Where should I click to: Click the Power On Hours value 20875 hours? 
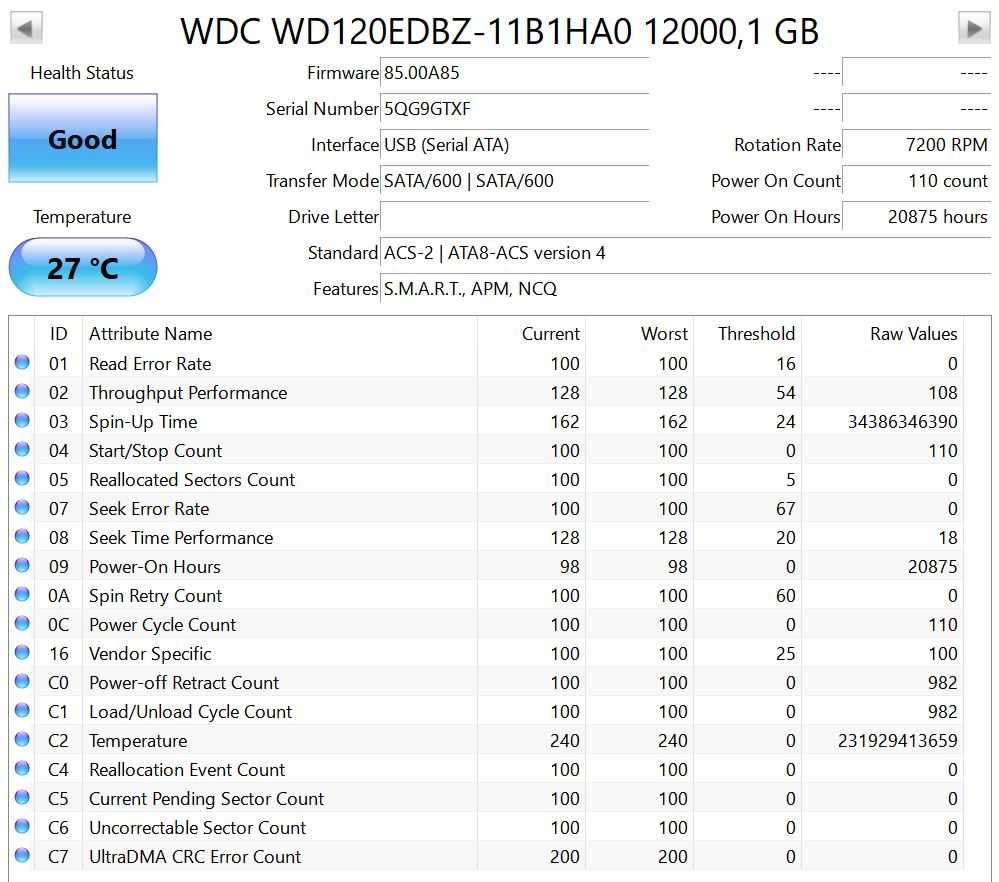coord(917,217)
